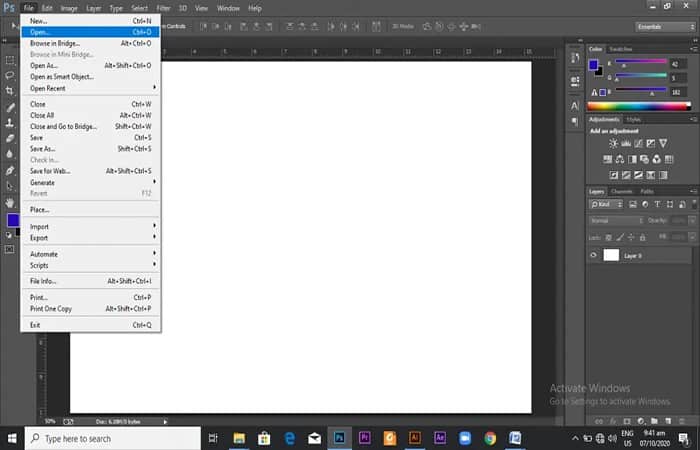Viewport: 700px width, 450px height.
Task: Click the Exposure adjustment icon
Action: tap(651, 143)
